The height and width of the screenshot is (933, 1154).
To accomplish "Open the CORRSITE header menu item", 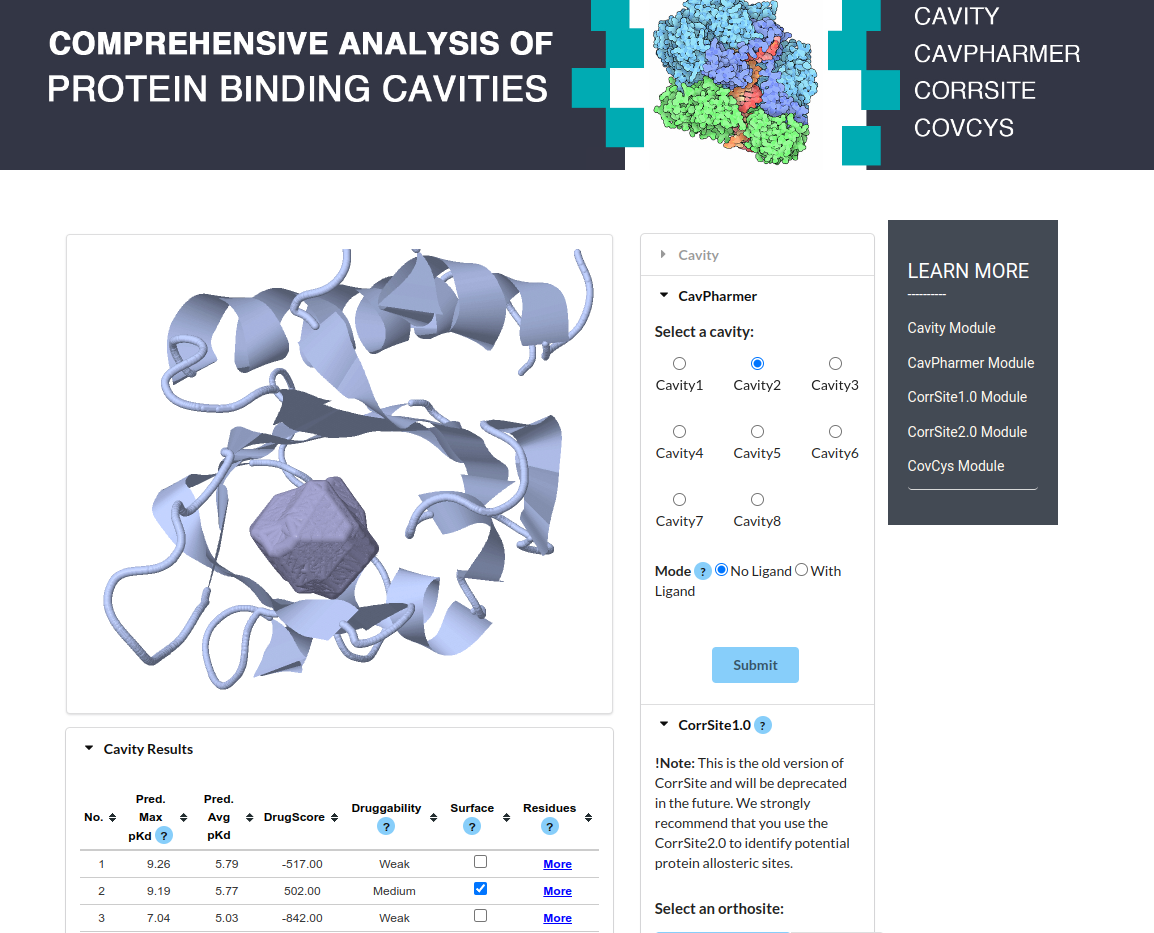I will coord(974,91).
